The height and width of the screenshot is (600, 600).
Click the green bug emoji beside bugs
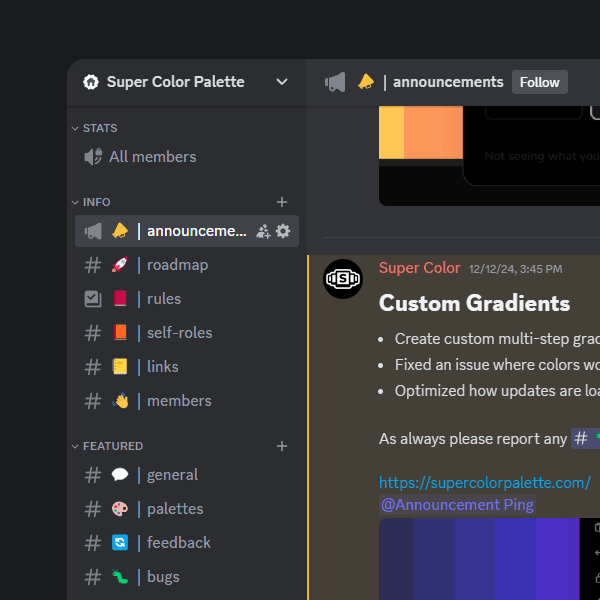(x=120, y=577)
